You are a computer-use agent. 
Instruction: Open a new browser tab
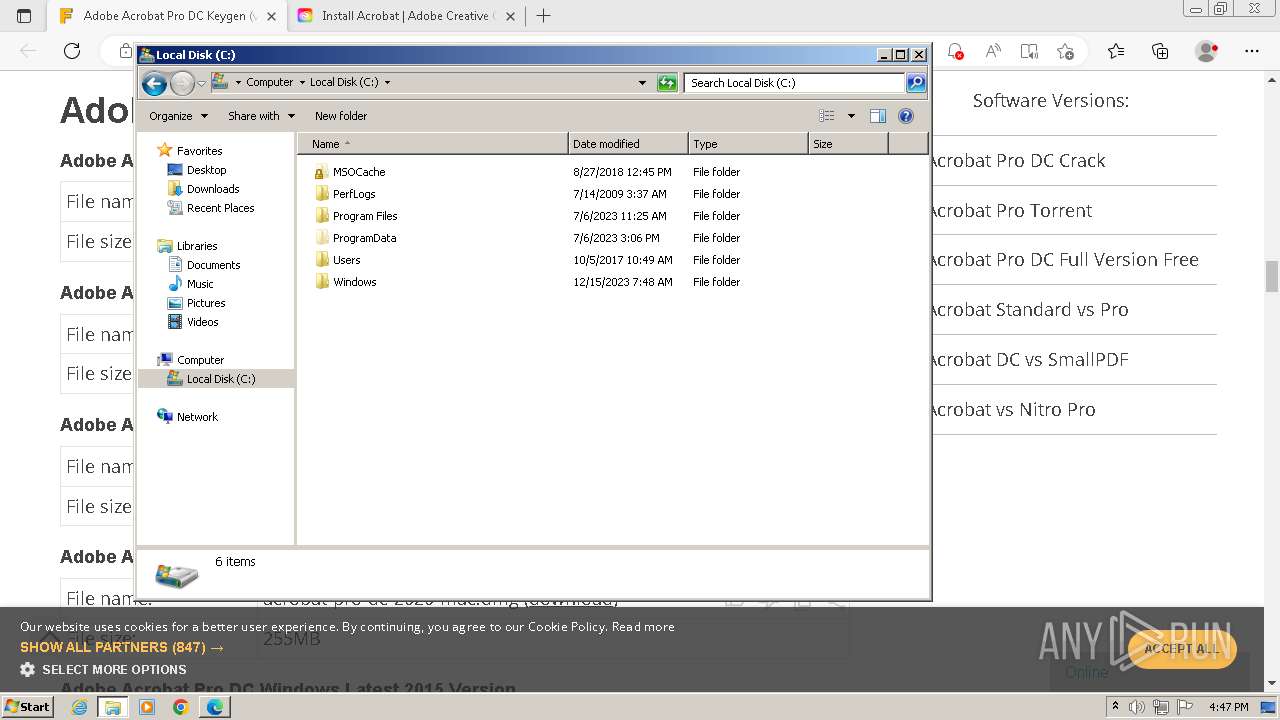(544, 16)
